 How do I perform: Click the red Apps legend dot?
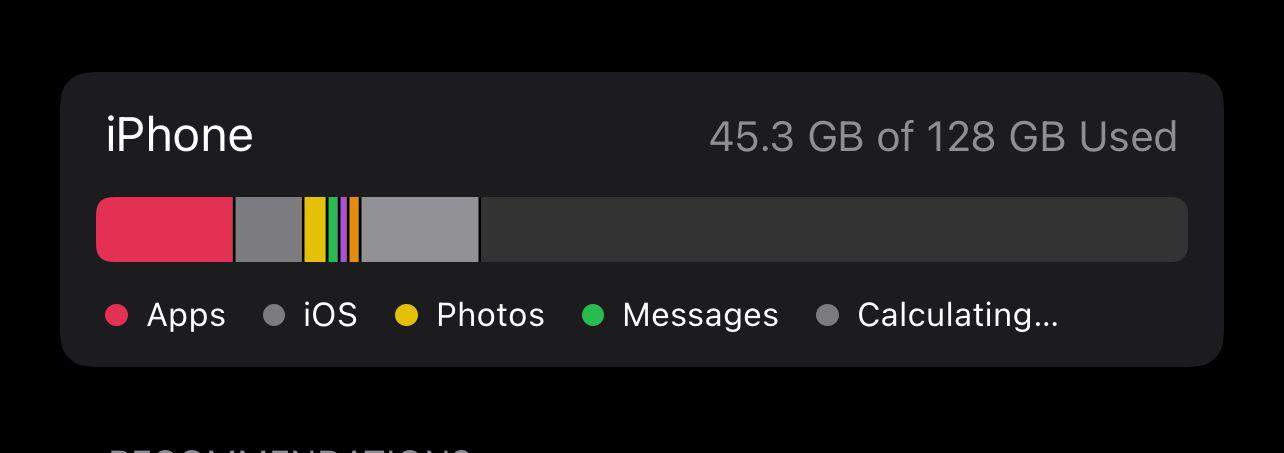click(117, 315)
